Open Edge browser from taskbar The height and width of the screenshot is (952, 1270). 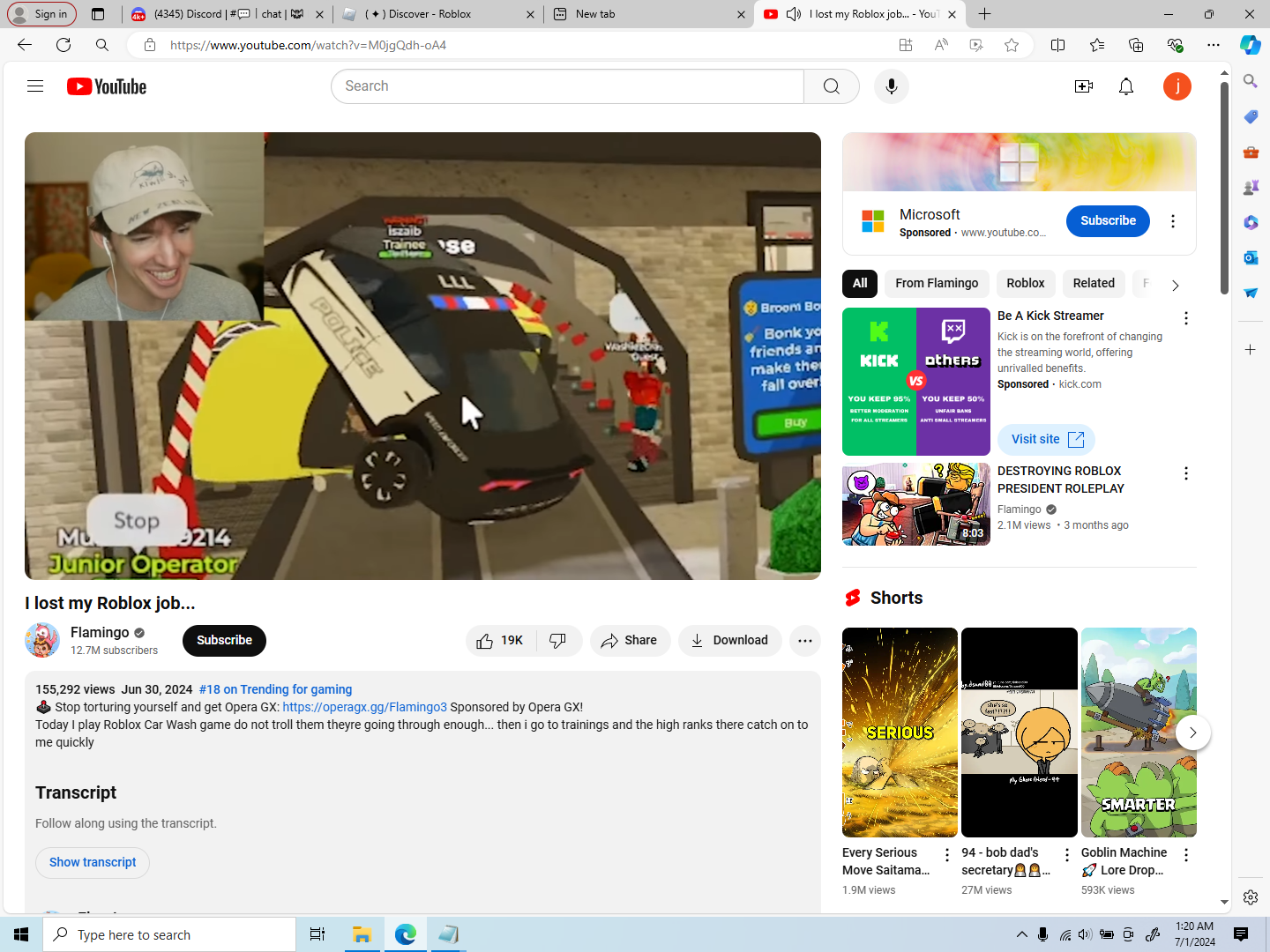tap(406, 934)
